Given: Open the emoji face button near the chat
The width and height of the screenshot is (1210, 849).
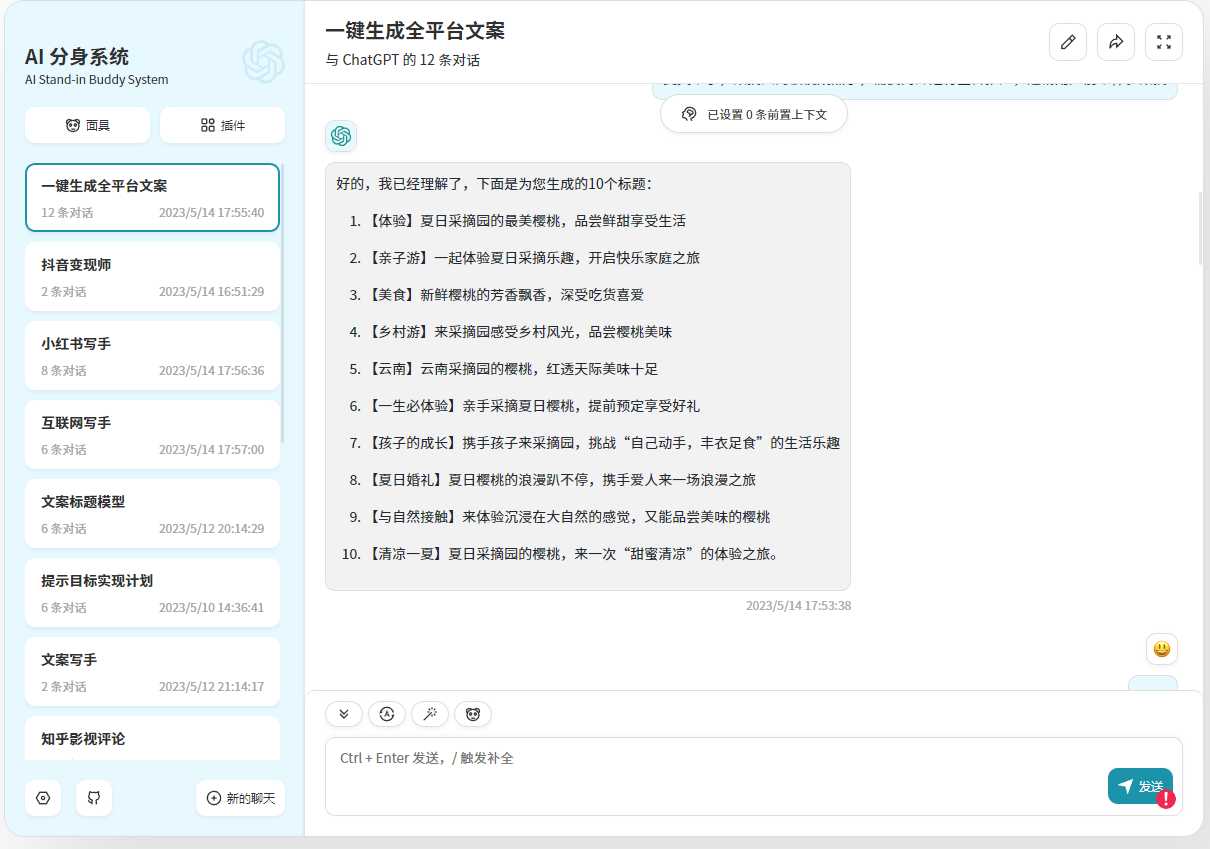Looking at the screenshot, I should point(1161,649).
